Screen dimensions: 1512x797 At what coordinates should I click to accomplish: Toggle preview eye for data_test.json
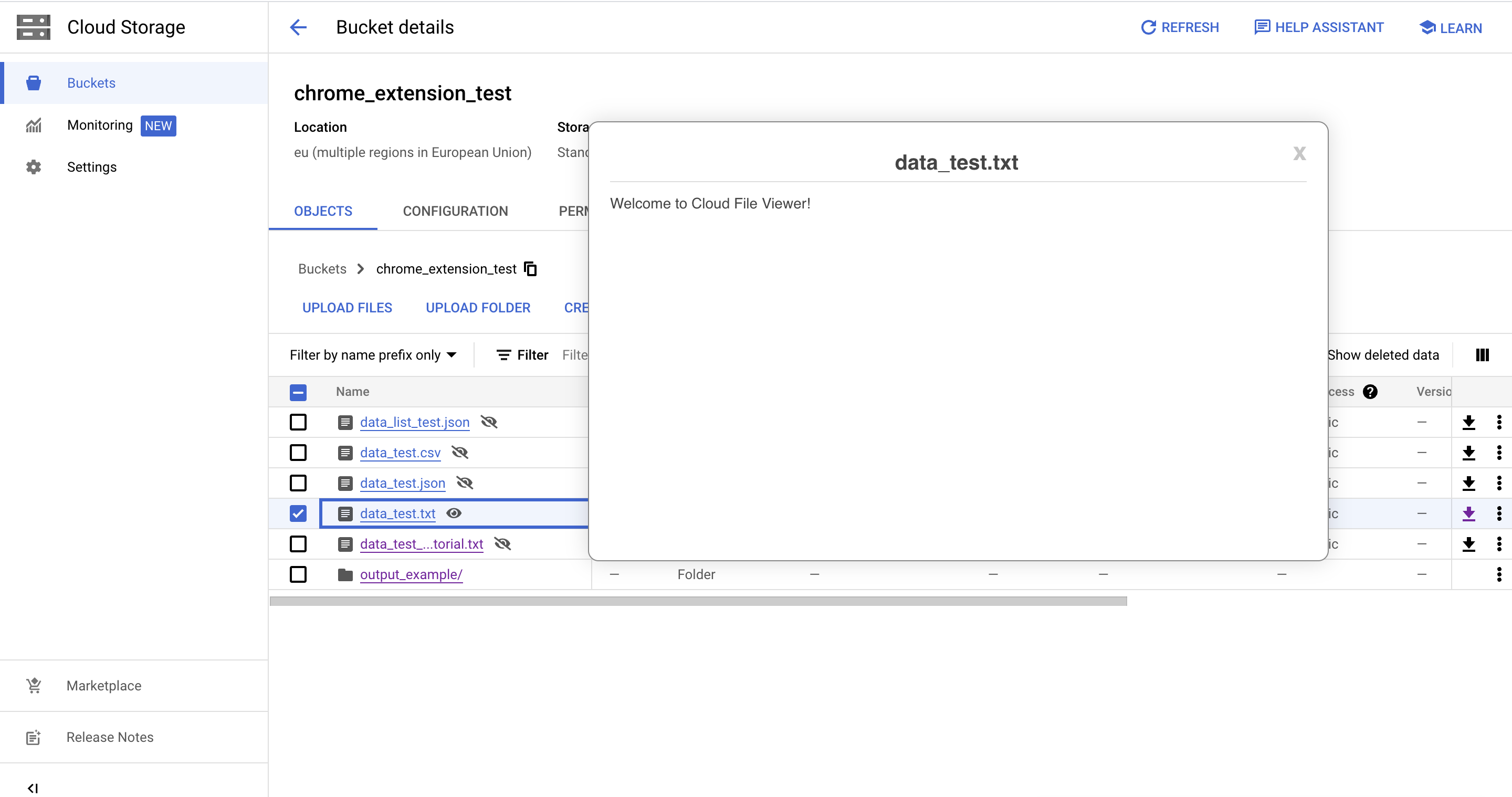(x=464, y=483)
